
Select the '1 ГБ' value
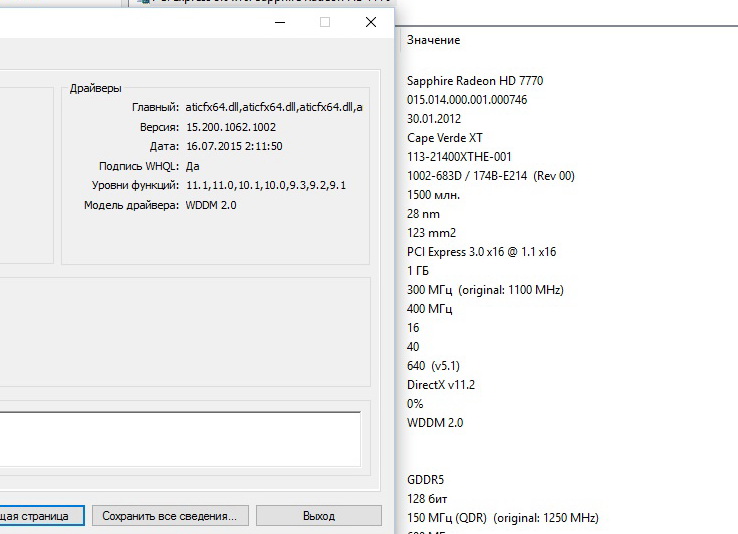(x=418, y=271)
